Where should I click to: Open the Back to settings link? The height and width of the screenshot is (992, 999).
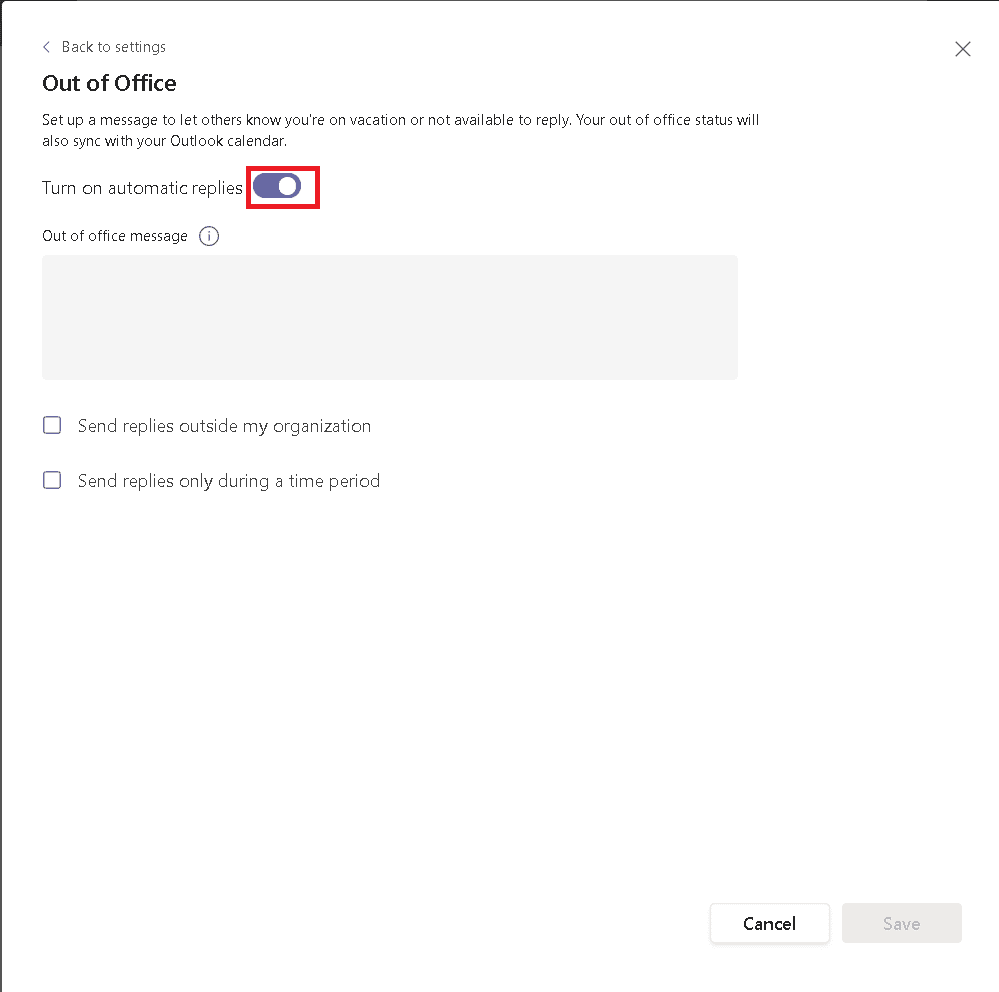(113, 47)
